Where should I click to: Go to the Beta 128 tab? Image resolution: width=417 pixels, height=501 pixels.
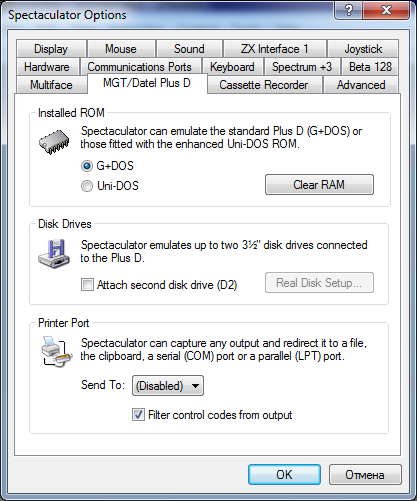(x=370, y=67)
